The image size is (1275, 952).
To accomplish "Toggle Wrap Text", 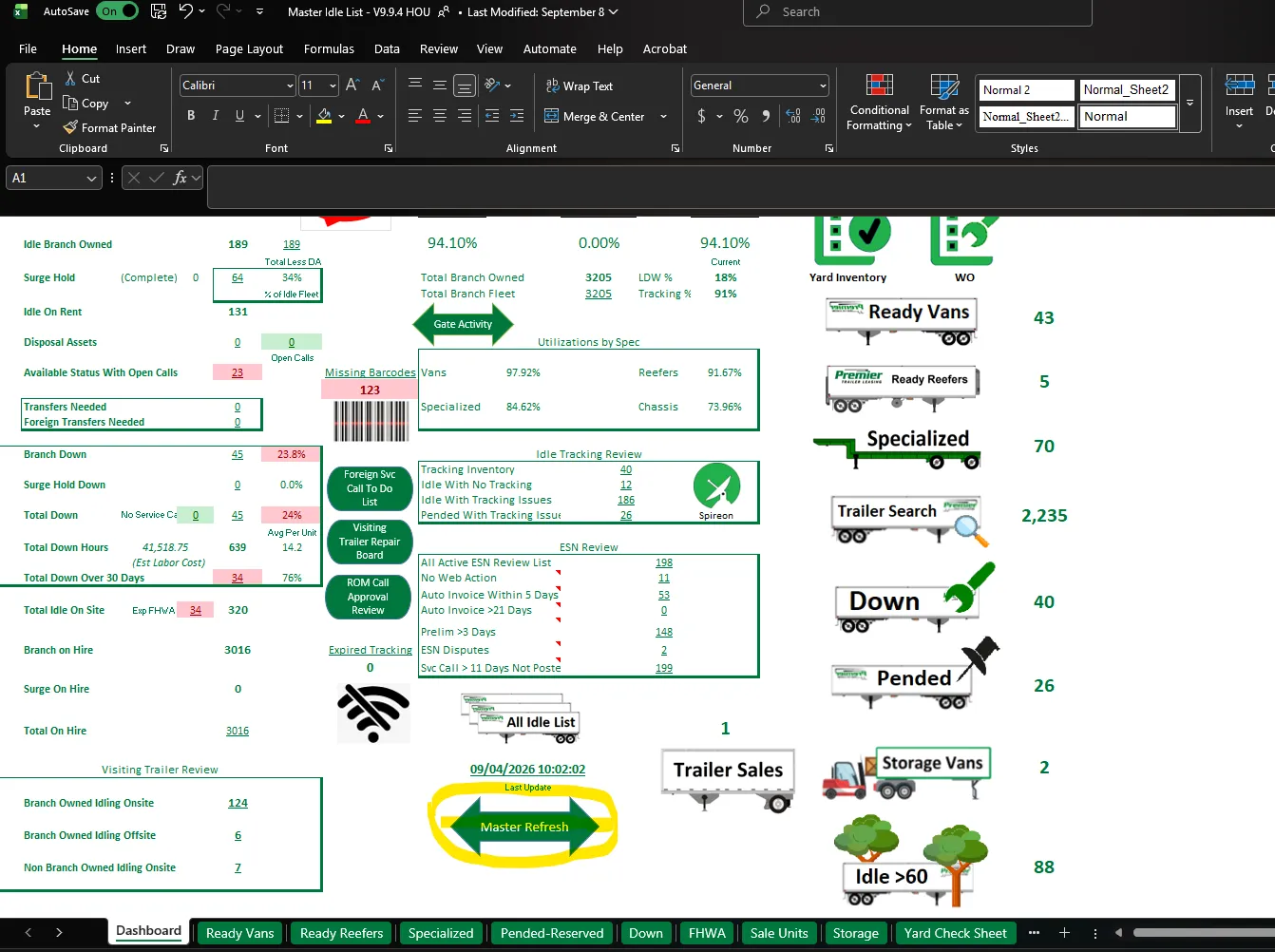I will coord(580,86).
